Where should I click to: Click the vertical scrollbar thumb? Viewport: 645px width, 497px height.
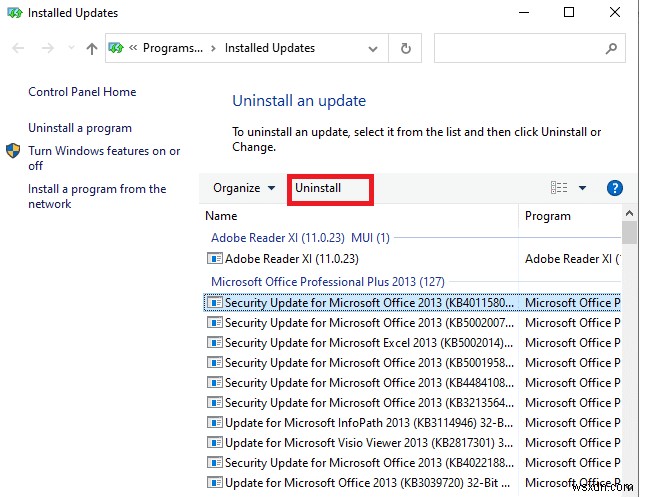click(x=629, y=233)
